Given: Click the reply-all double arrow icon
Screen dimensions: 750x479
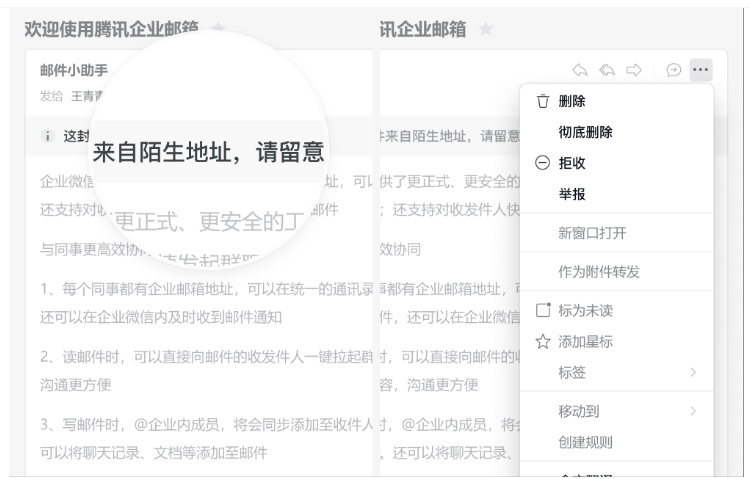Looking at the screenshot, I should click(605, 70).
